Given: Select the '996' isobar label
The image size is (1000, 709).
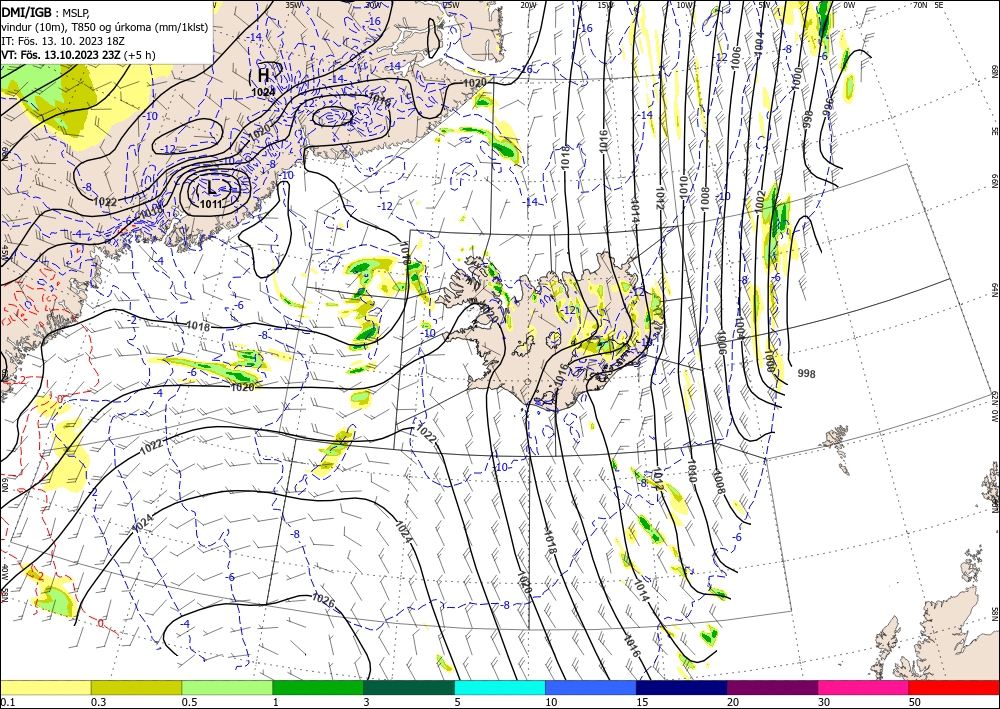Looking at the screenshot, I should (827, 106).
